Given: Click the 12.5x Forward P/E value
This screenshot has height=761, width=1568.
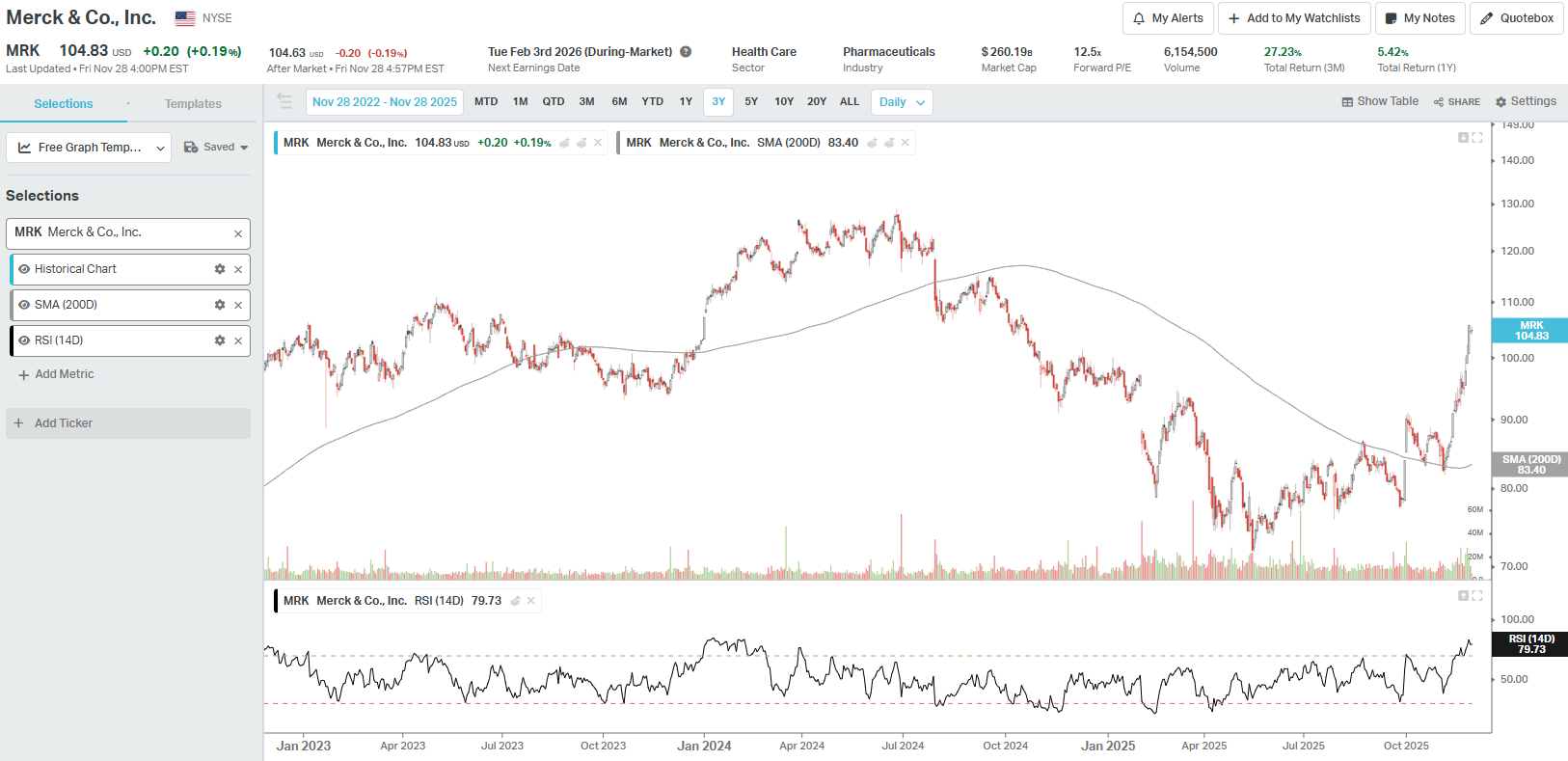Looking at the screenshot, I should tap(1088, 52).
